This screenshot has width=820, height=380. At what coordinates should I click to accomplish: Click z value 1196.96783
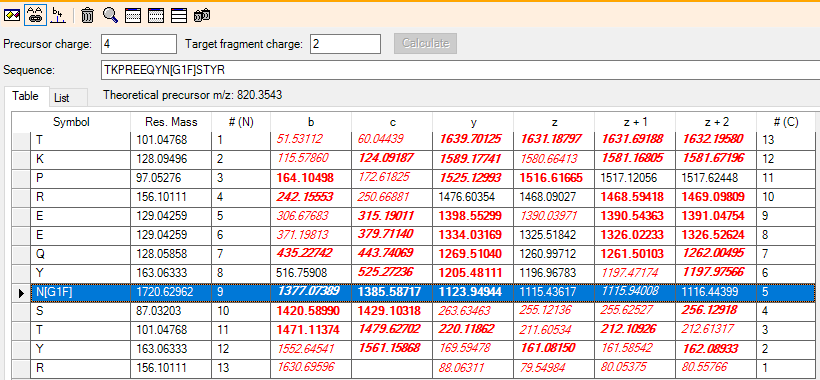554,273
